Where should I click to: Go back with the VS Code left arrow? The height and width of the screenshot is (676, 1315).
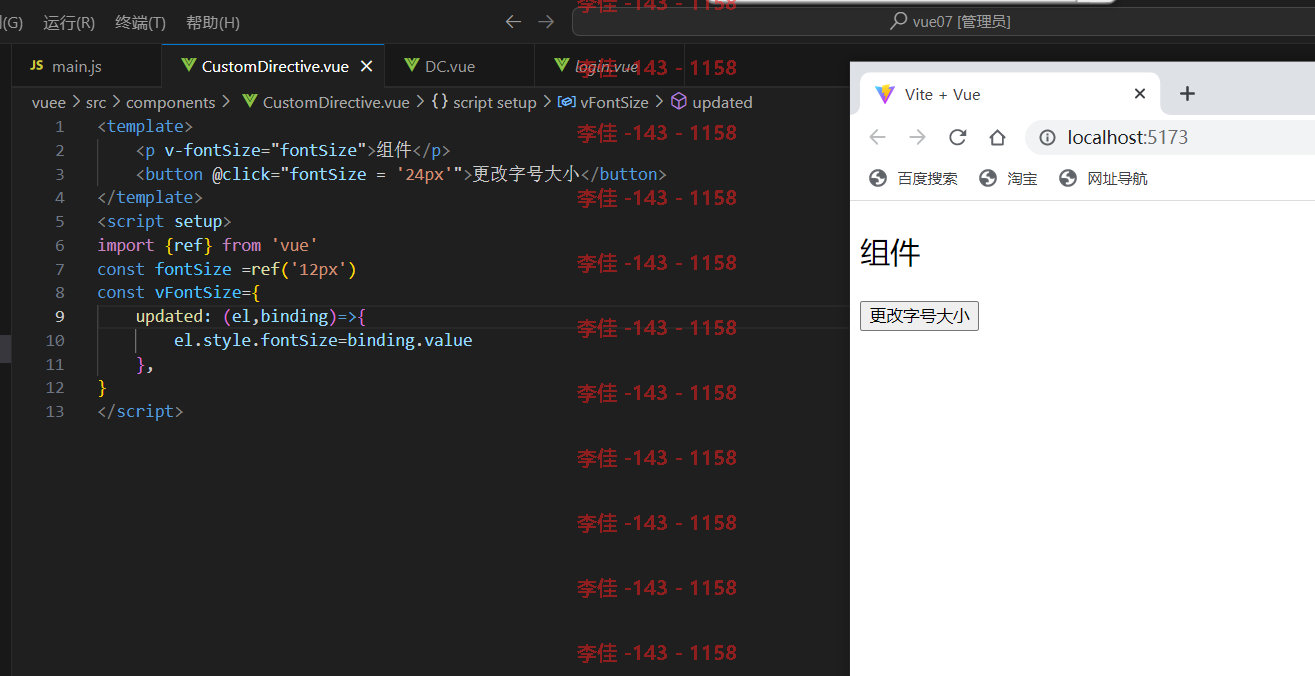coord(513,21)
